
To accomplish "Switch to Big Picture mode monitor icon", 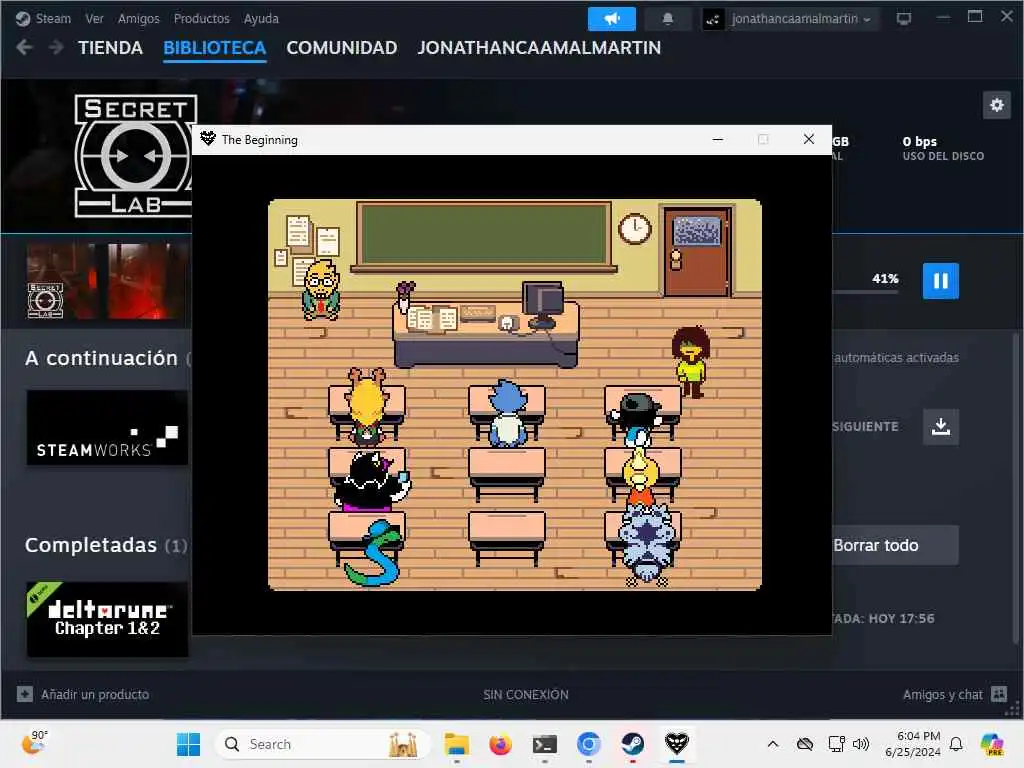I will 904,19.
